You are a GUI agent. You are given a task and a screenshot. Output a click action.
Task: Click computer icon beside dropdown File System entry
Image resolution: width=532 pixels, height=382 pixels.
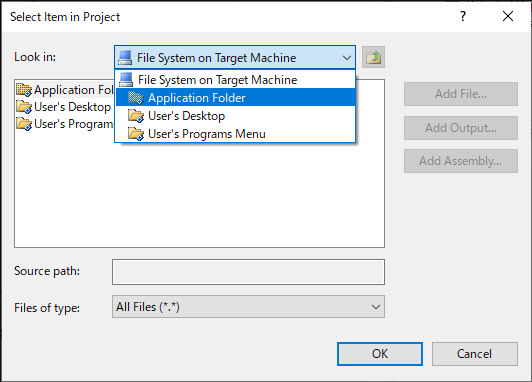(x=126, y=80)
